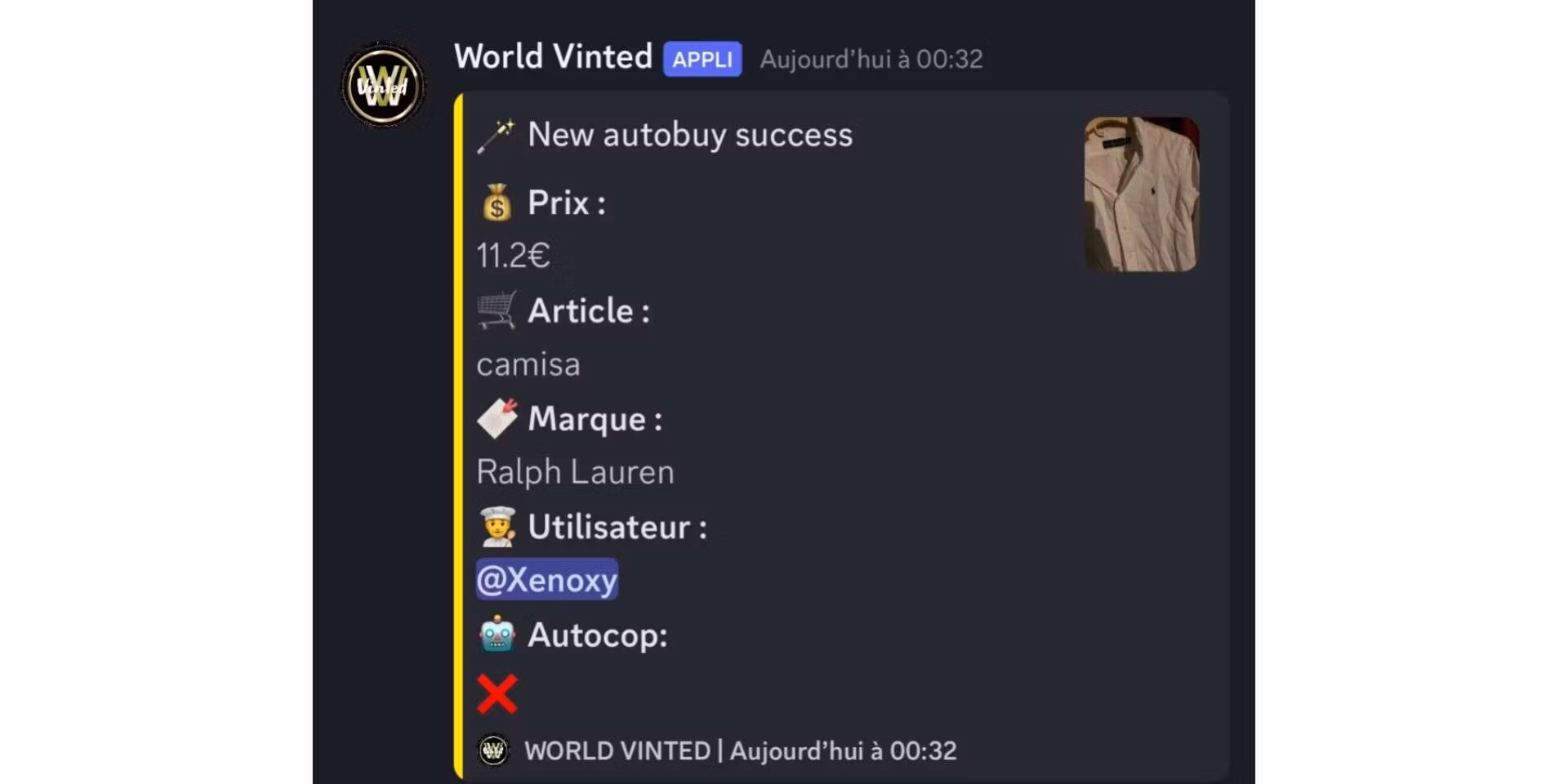The height and width of the screenshot is (784, 1568).
Task: Click the APPLI bot badge
Action: pyautogui.click(x=702, y=59)
